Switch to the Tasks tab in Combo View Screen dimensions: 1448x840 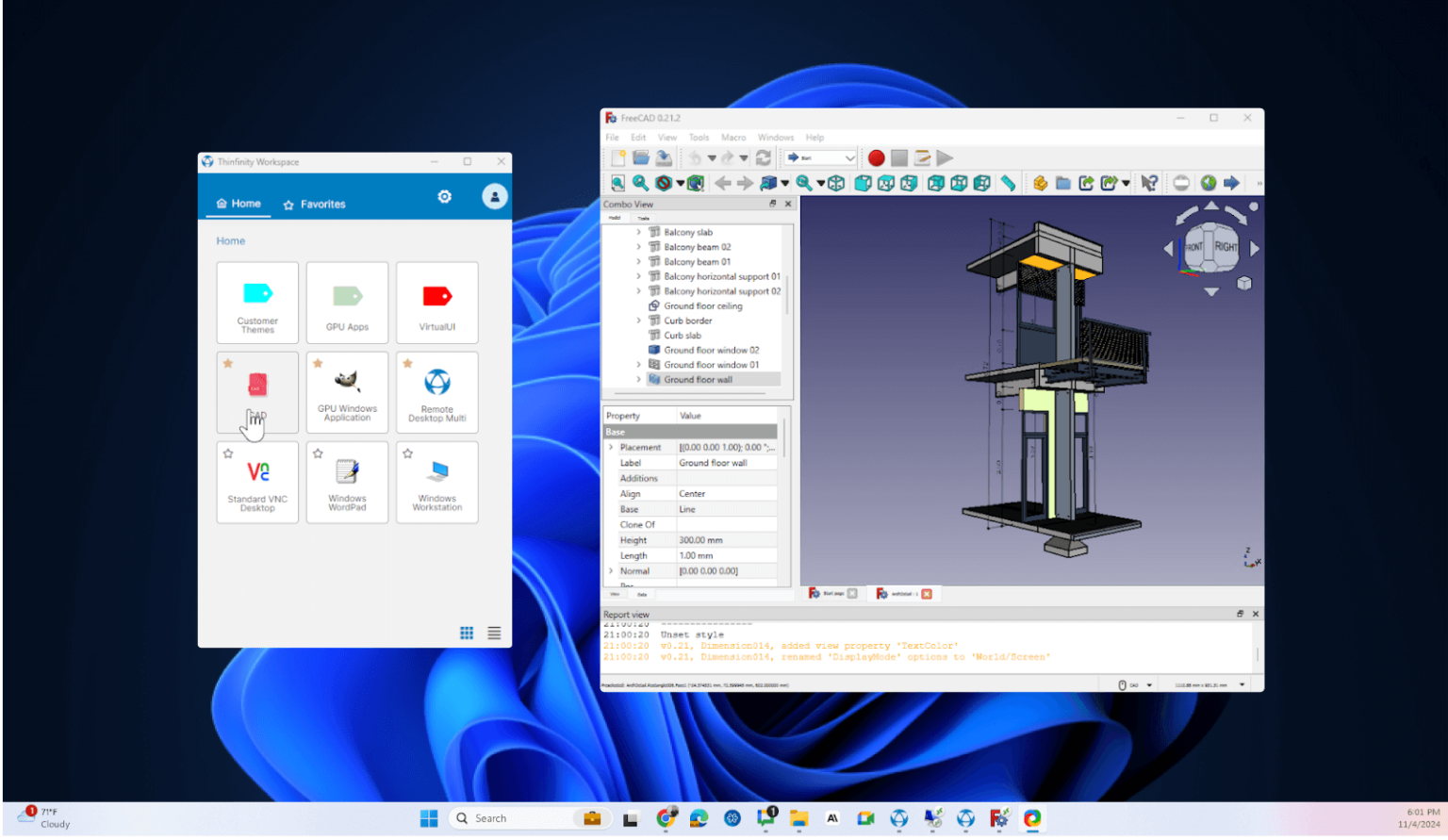pyautogui.click(x=643, y=218)
